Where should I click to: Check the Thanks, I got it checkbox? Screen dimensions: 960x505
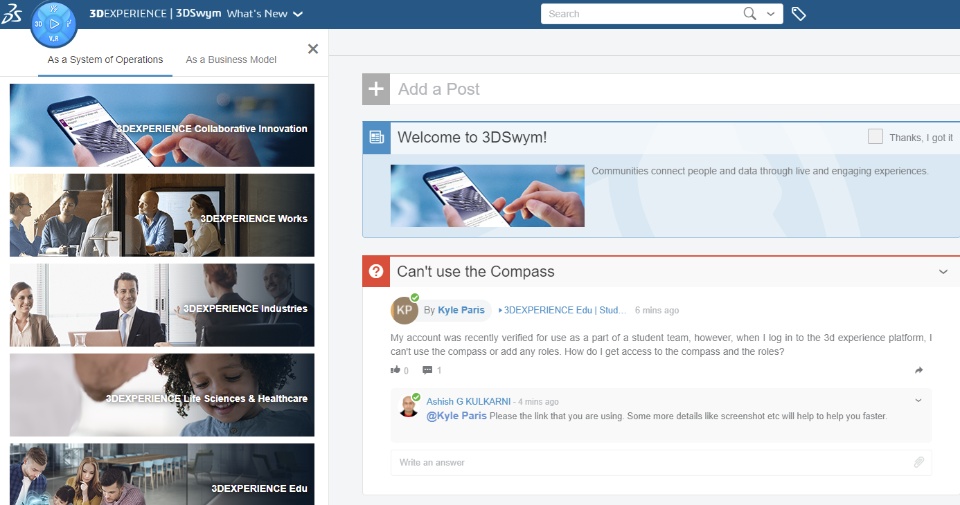876,137
